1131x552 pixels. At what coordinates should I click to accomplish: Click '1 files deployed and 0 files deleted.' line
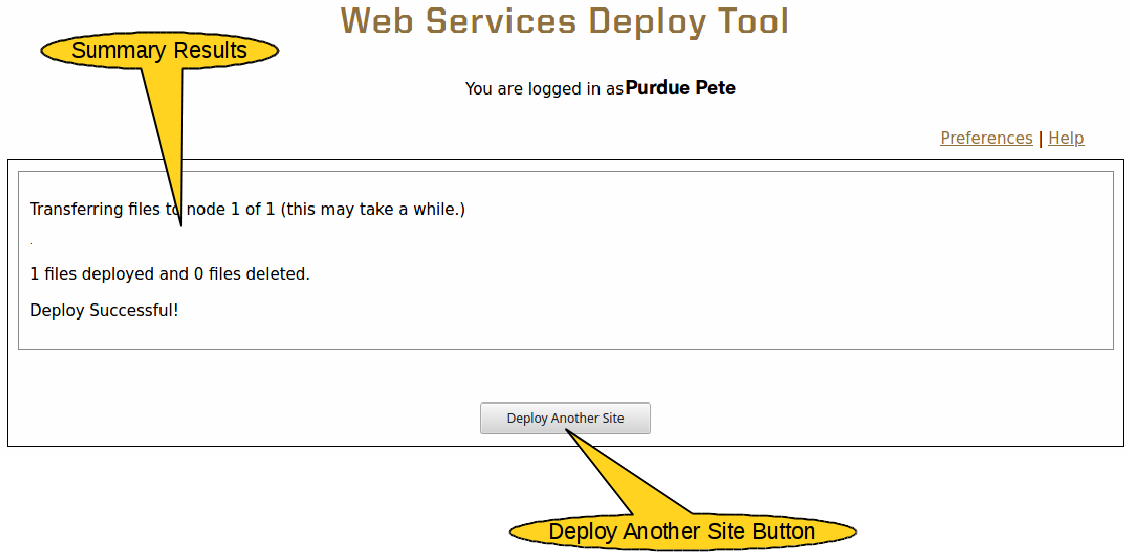pyautogui.click(x=170, y=274)
